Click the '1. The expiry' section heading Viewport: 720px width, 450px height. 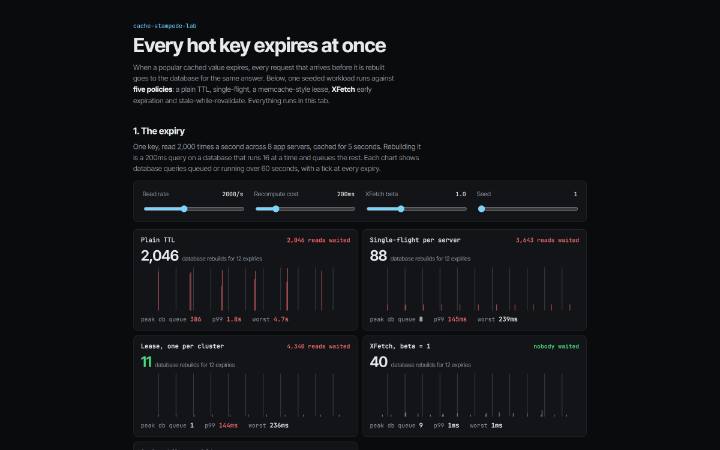point(159,131)
